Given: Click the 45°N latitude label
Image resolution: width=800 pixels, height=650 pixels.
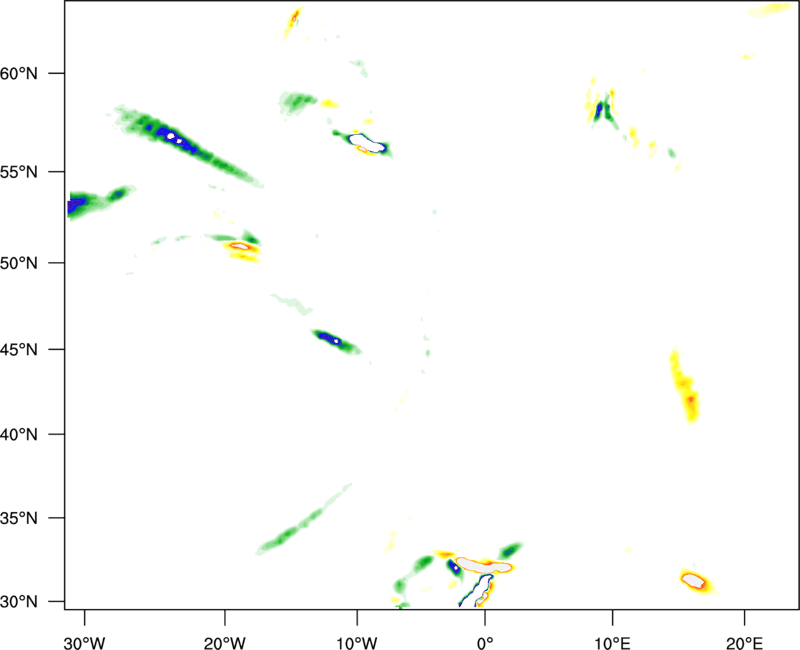Looking at the screenshot, I should (x=19, y=349).
